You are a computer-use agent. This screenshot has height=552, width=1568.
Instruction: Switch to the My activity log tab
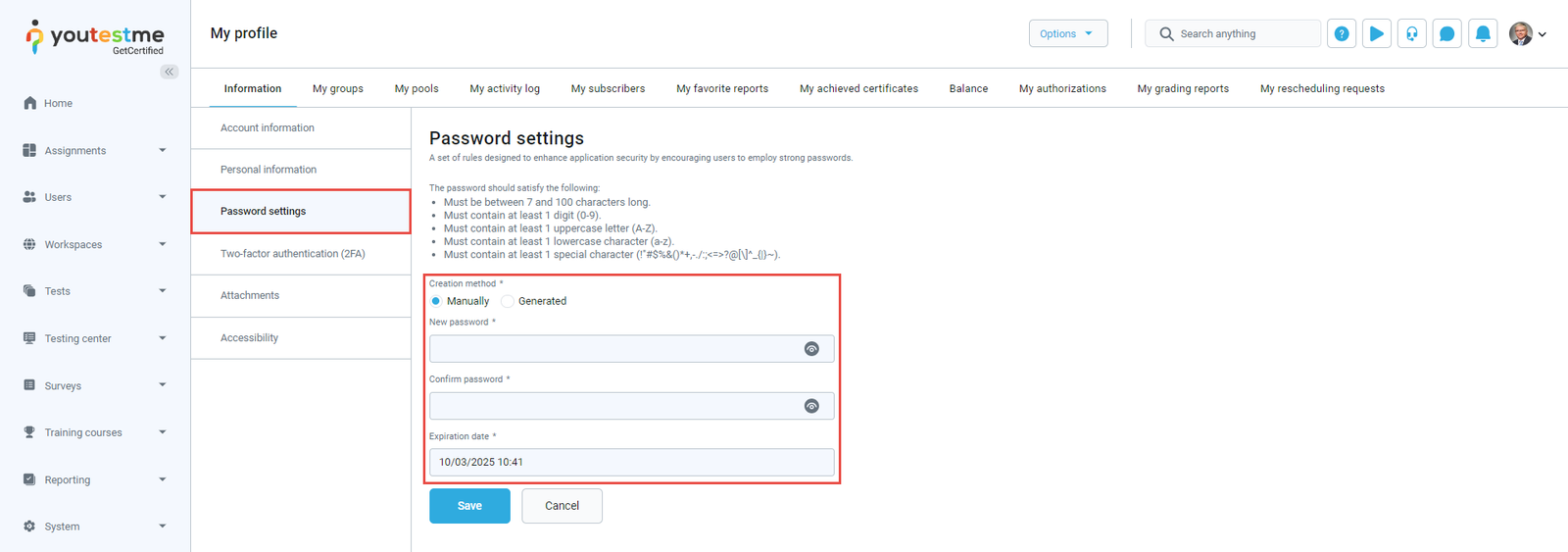[x=504, y=88]
